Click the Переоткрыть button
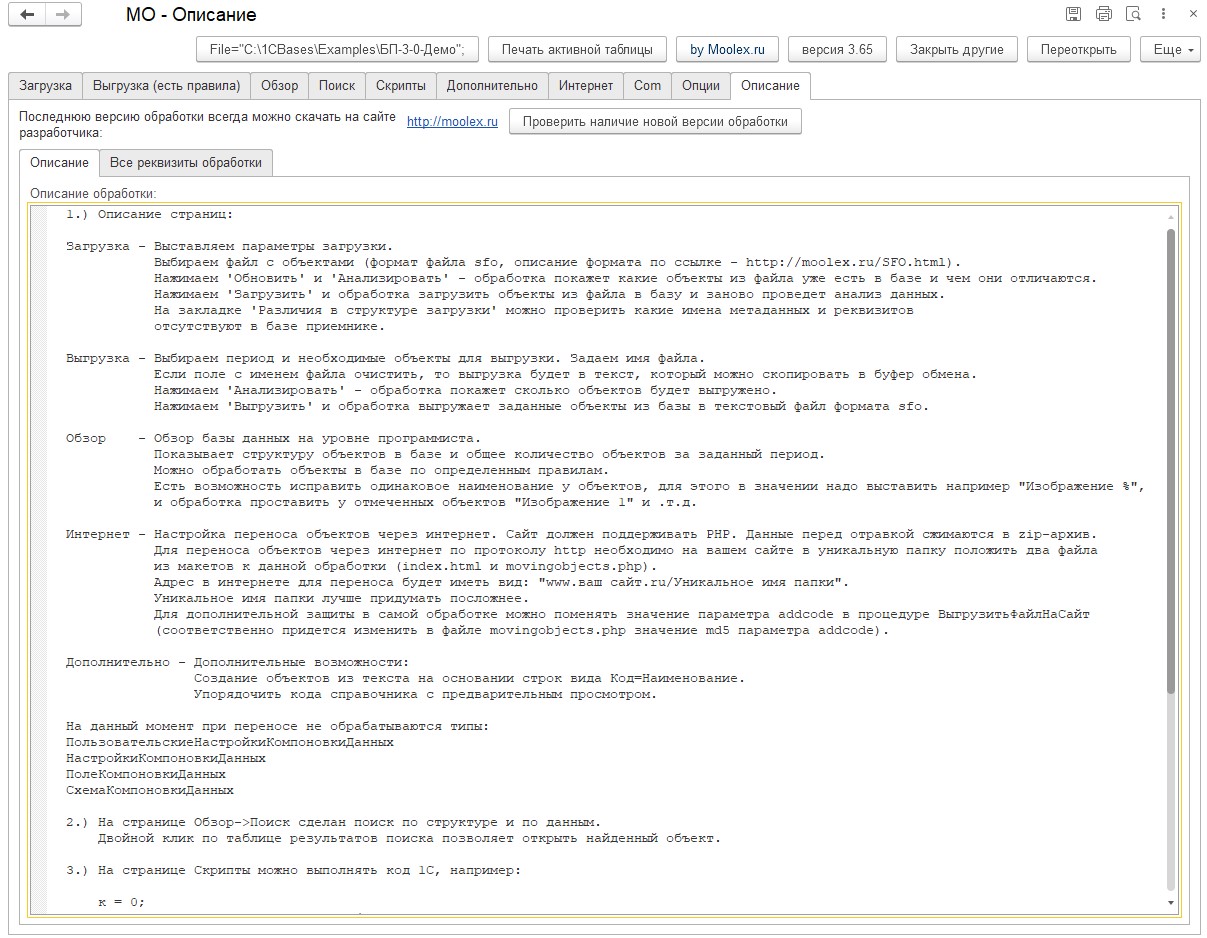 coord(1078,49)
